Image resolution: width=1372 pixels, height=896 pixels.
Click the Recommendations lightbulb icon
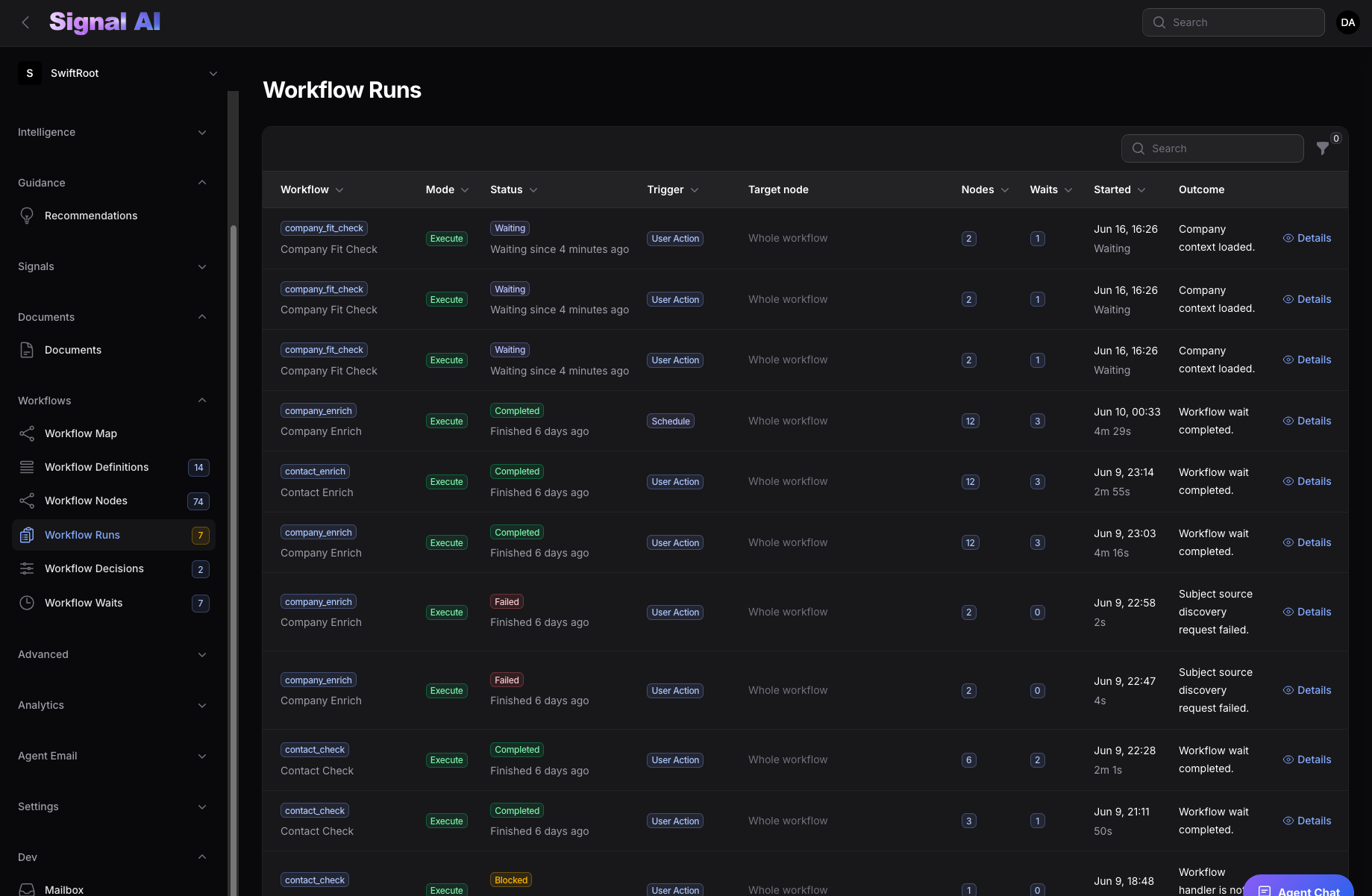[27, 216]
